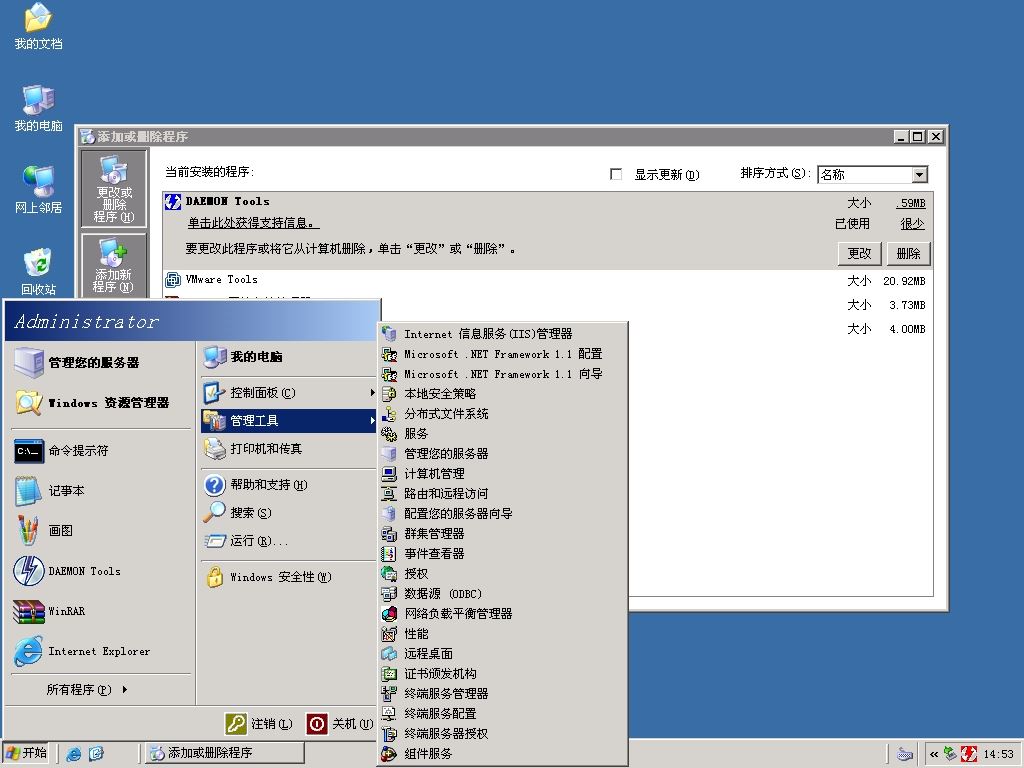Open 本地安全策略 in admin tools

(503, 394)
